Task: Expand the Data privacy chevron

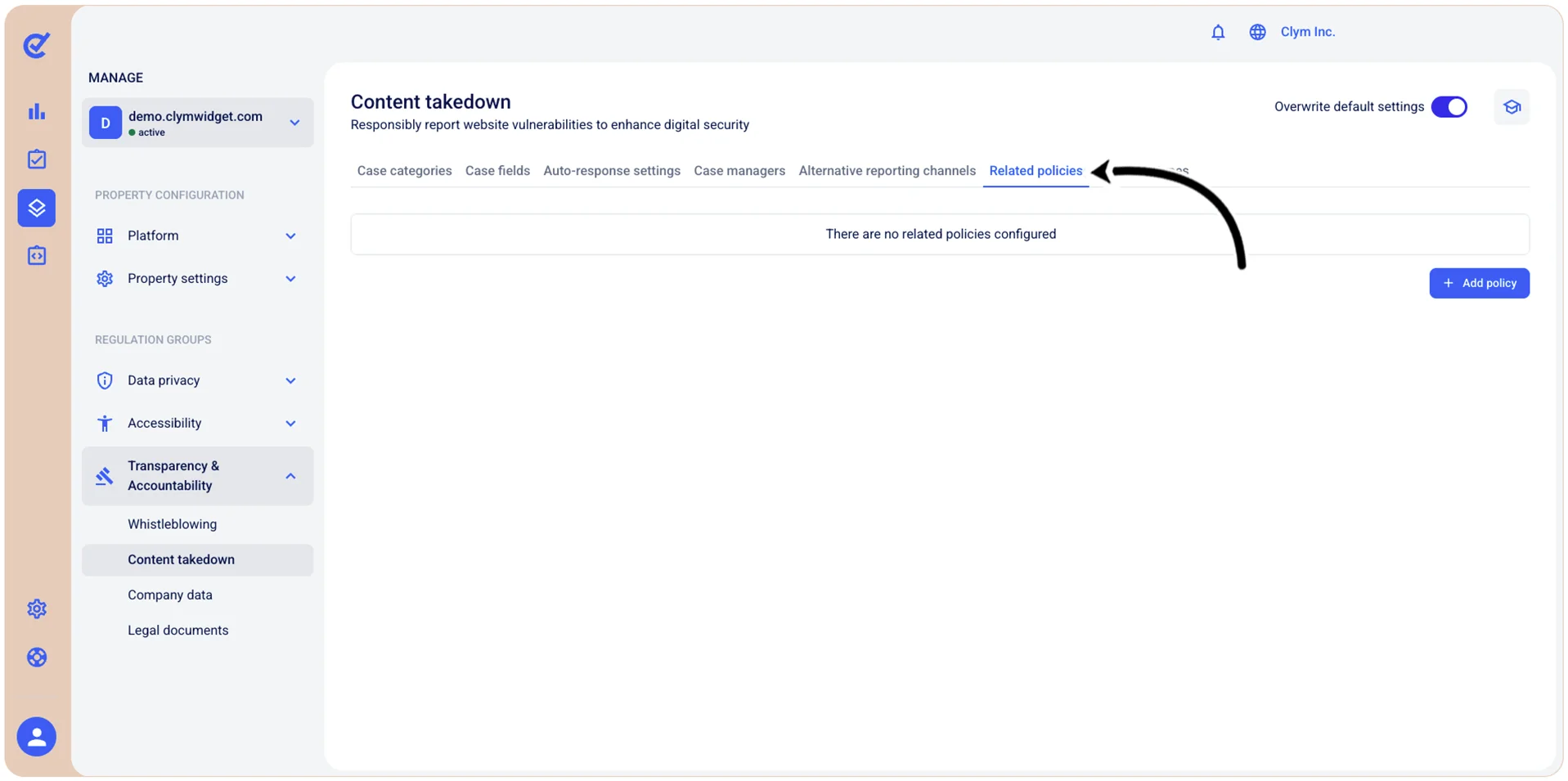Action: coord(290,380)
